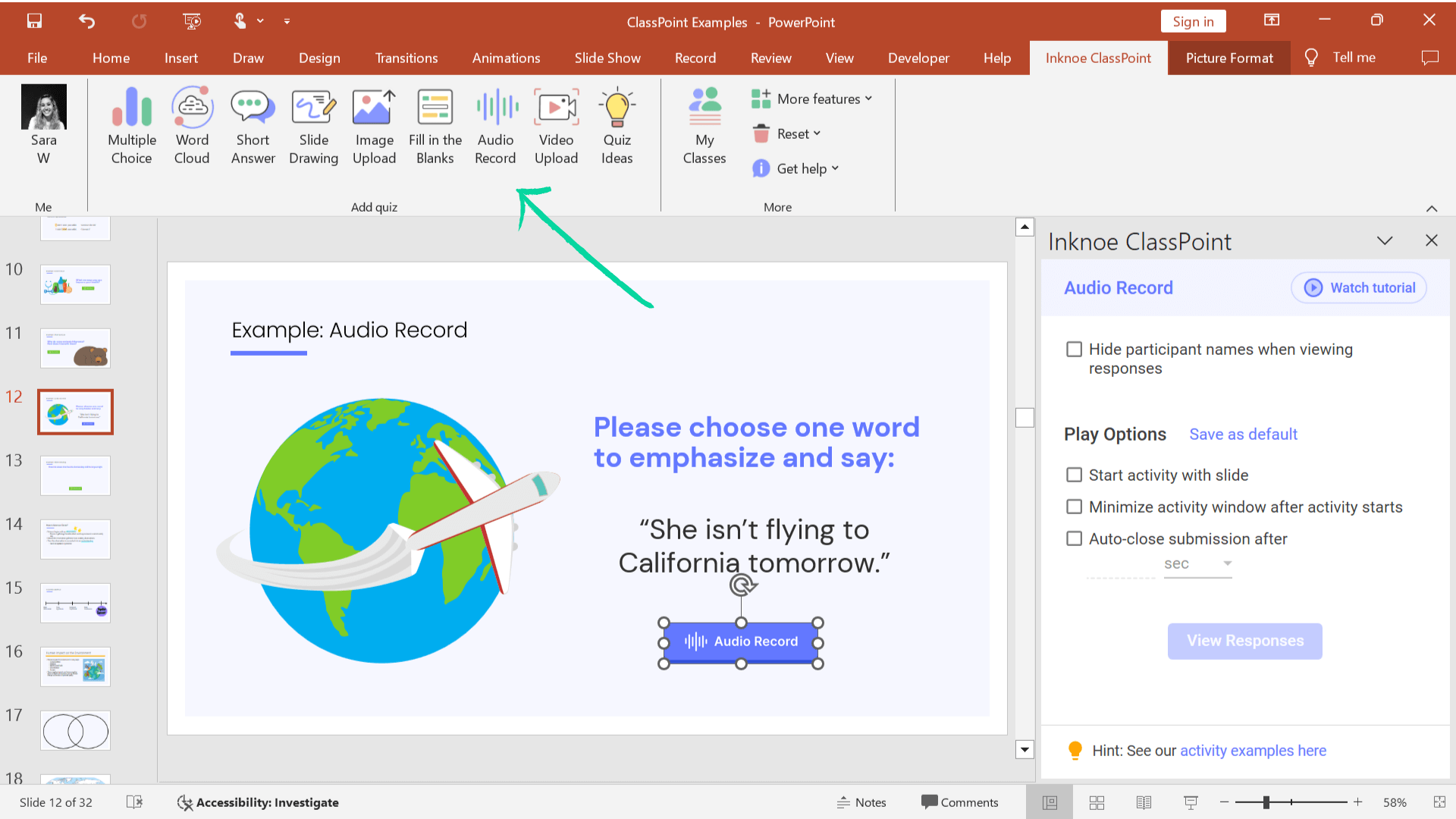
Task: Select slide 14 thumbnail
Action: click(75, 538)
